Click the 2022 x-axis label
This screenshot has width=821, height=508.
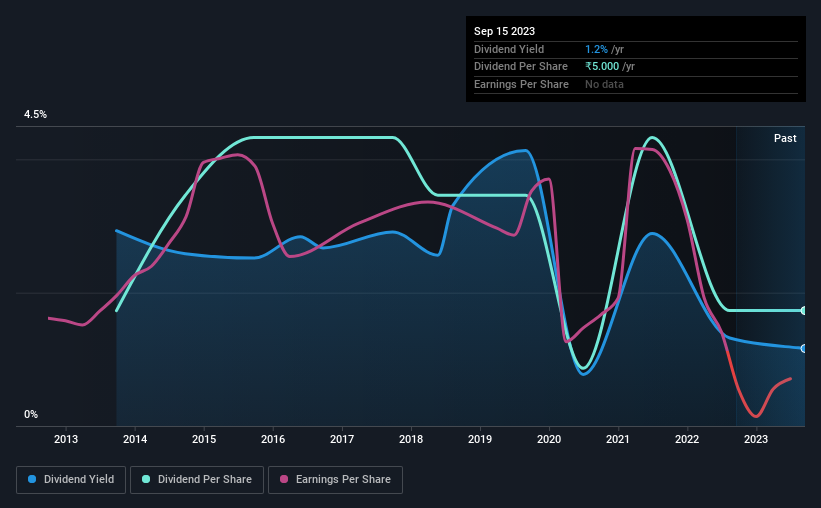tap(687, 439)
